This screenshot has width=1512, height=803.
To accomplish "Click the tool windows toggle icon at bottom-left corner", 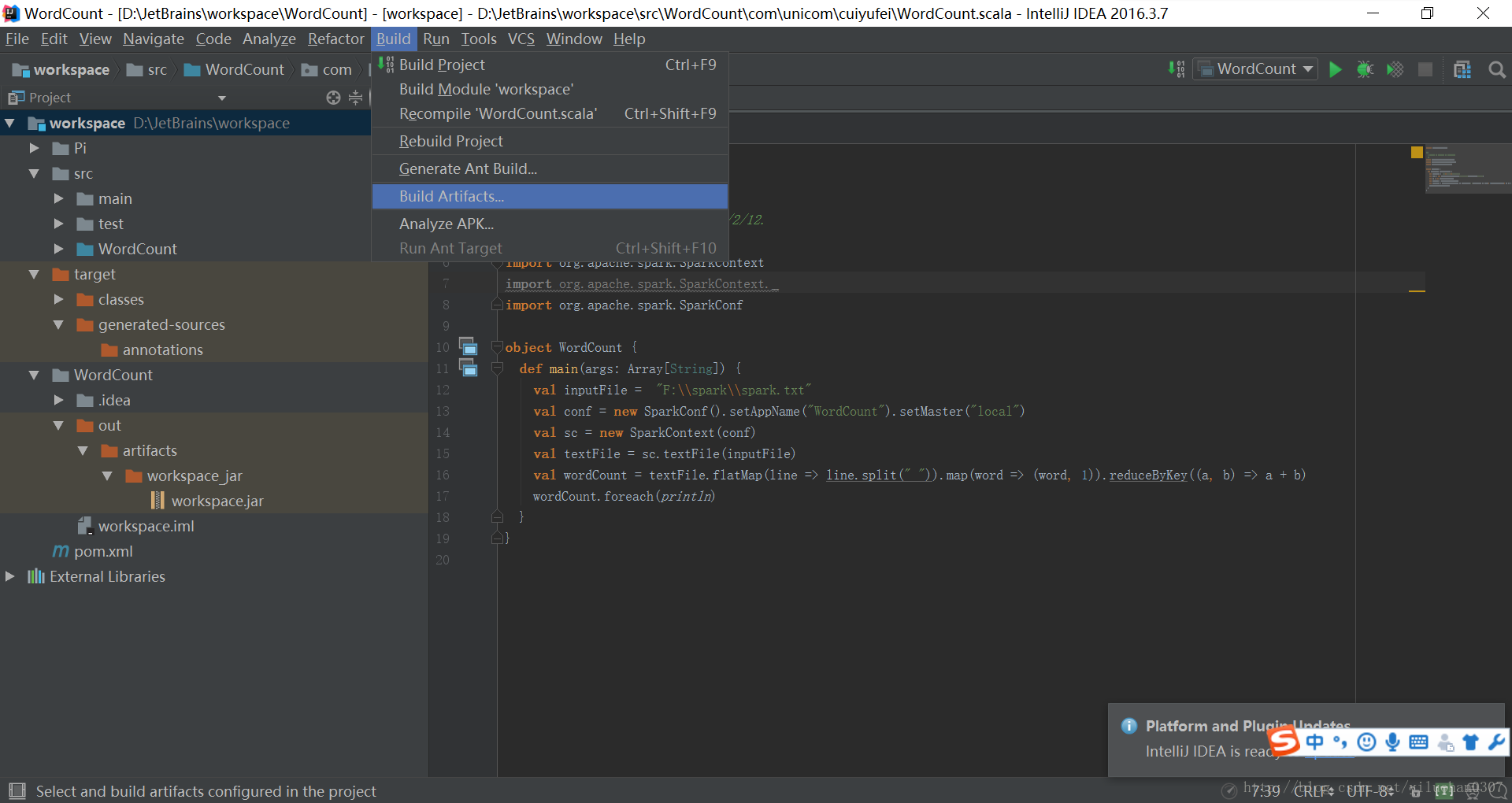I will pos(17,791).
